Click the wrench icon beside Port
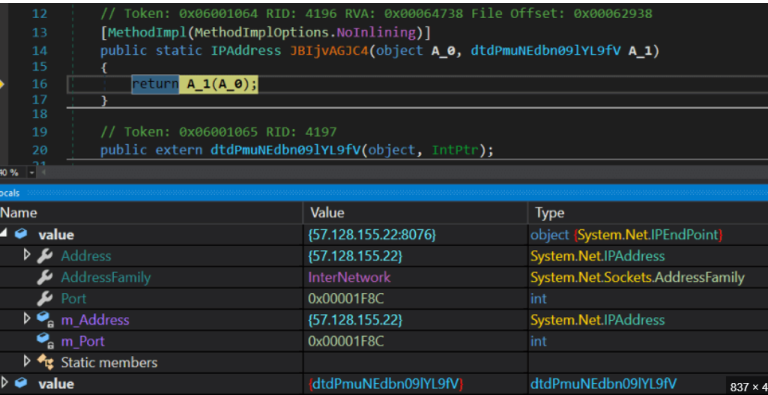The height and width of the screenshot is (395, 768). pos(45,298)
